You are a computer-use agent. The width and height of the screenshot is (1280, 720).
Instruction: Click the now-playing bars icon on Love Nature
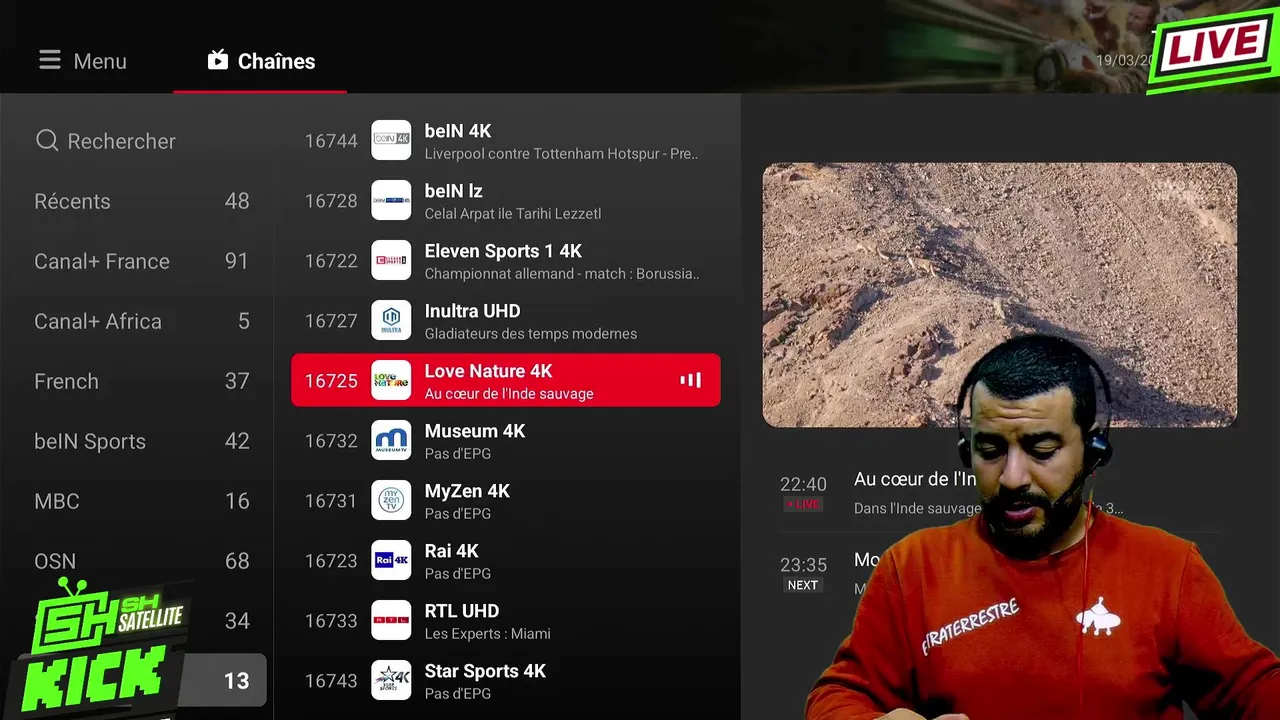pyautogui.click(x=691, y=380)
